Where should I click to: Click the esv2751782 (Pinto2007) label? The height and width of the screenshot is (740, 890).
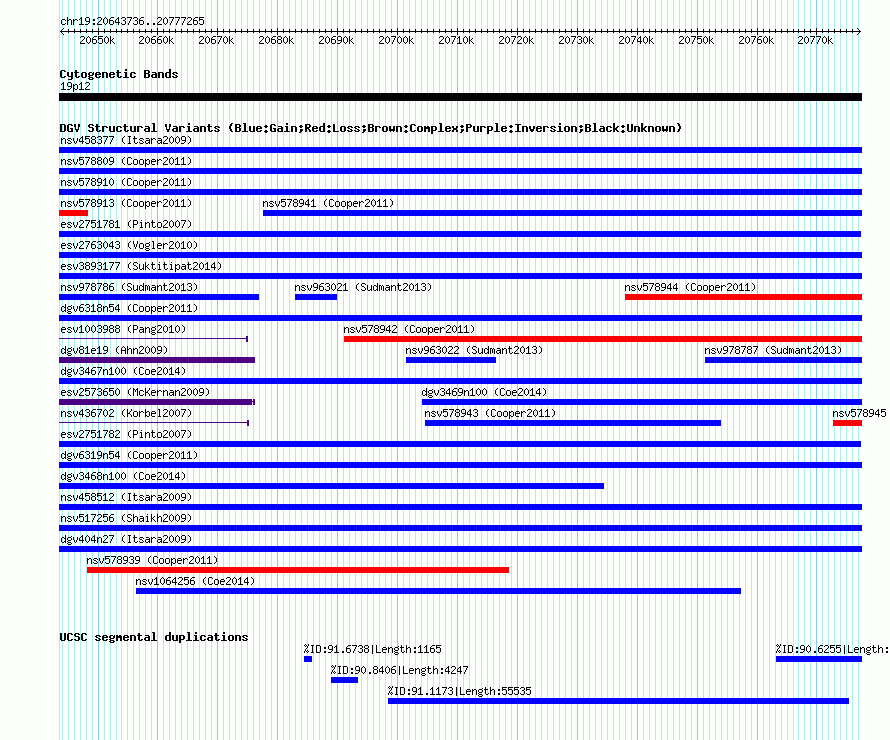point(126,434)
